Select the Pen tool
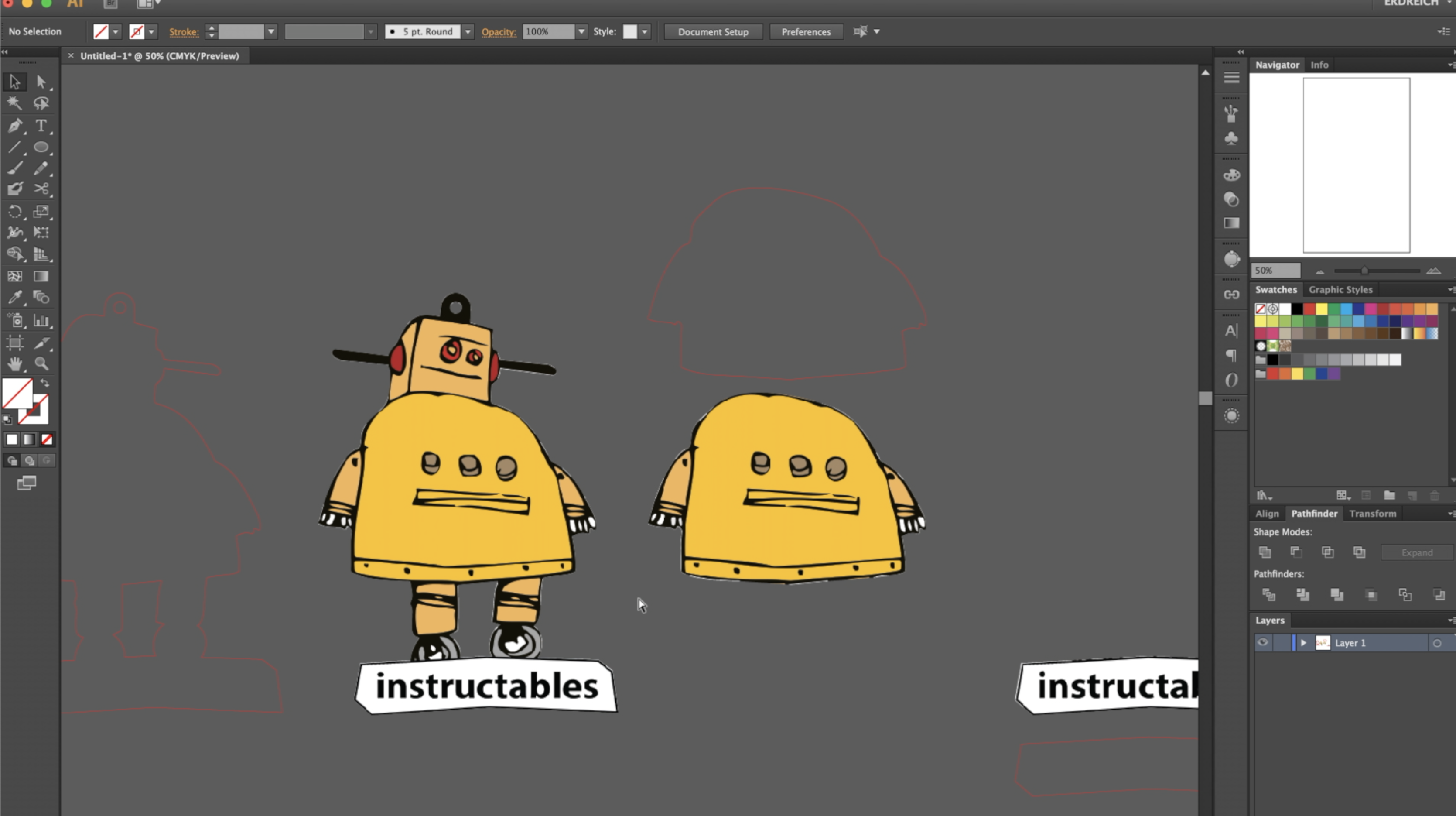Viewport: 1456px width, 816px height. [x=15, y=125]
